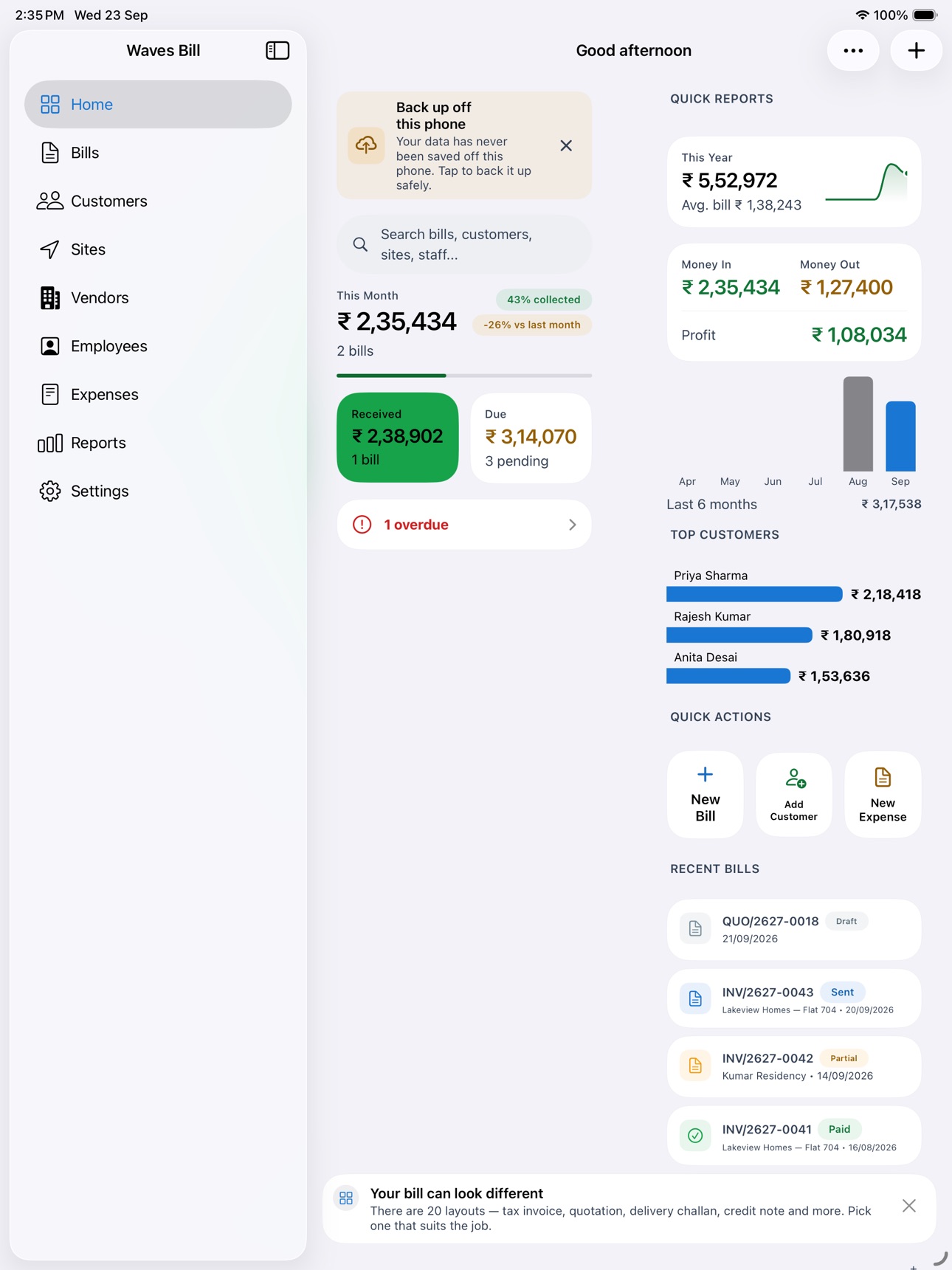Open draft quotation QUO/2627-0018 document icon
Screen dimensions: 952x1270
pos(695,928)
